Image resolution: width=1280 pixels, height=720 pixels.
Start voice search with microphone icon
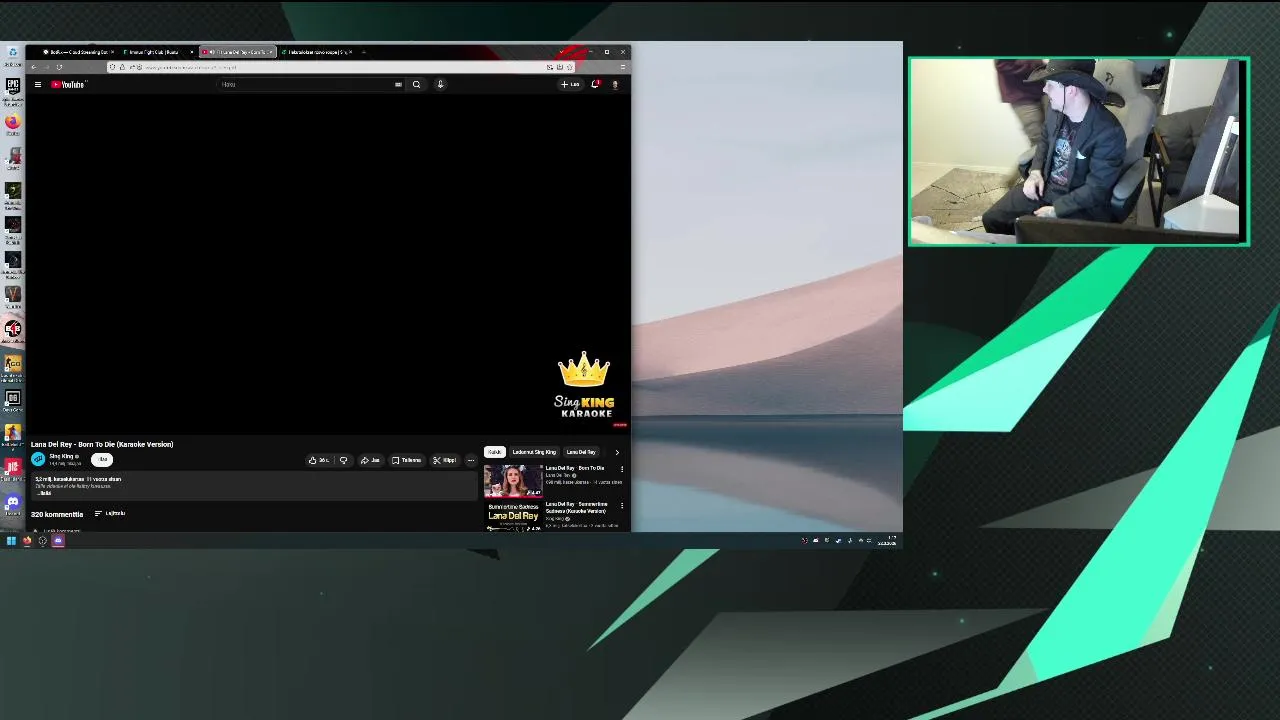pyautogui.click(x=440, y=85)
